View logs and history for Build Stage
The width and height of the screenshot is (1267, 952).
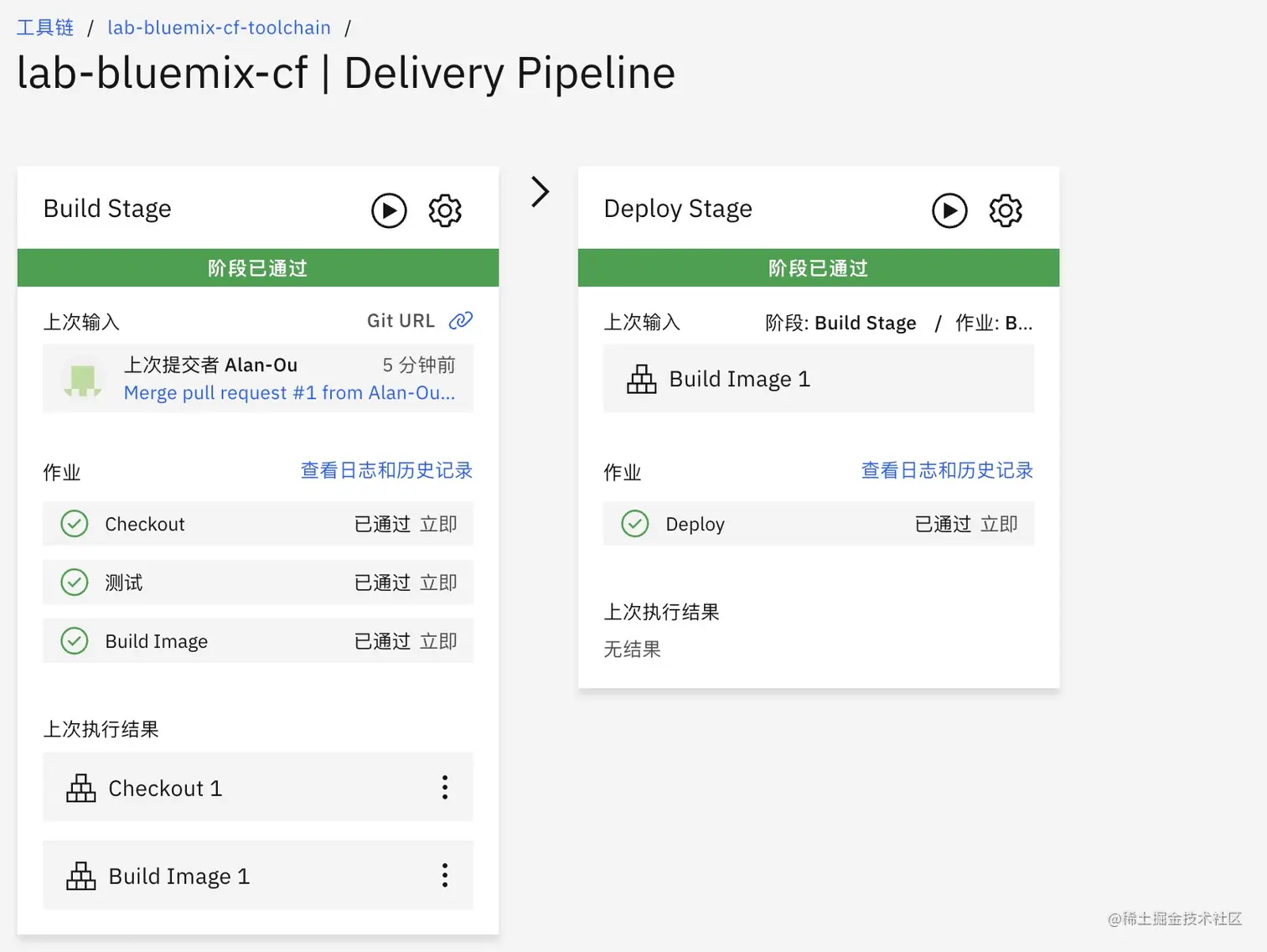[x=386, y=470]
